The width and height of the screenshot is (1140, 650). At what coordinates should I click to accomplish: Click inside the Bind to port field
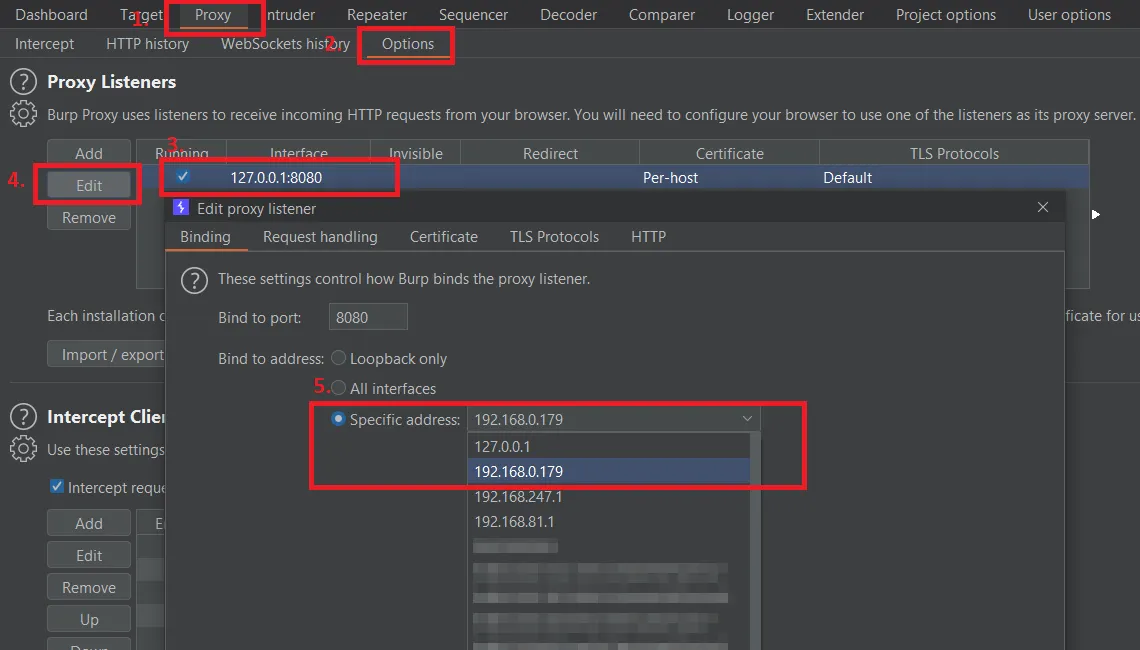click(x=367, y=316)
